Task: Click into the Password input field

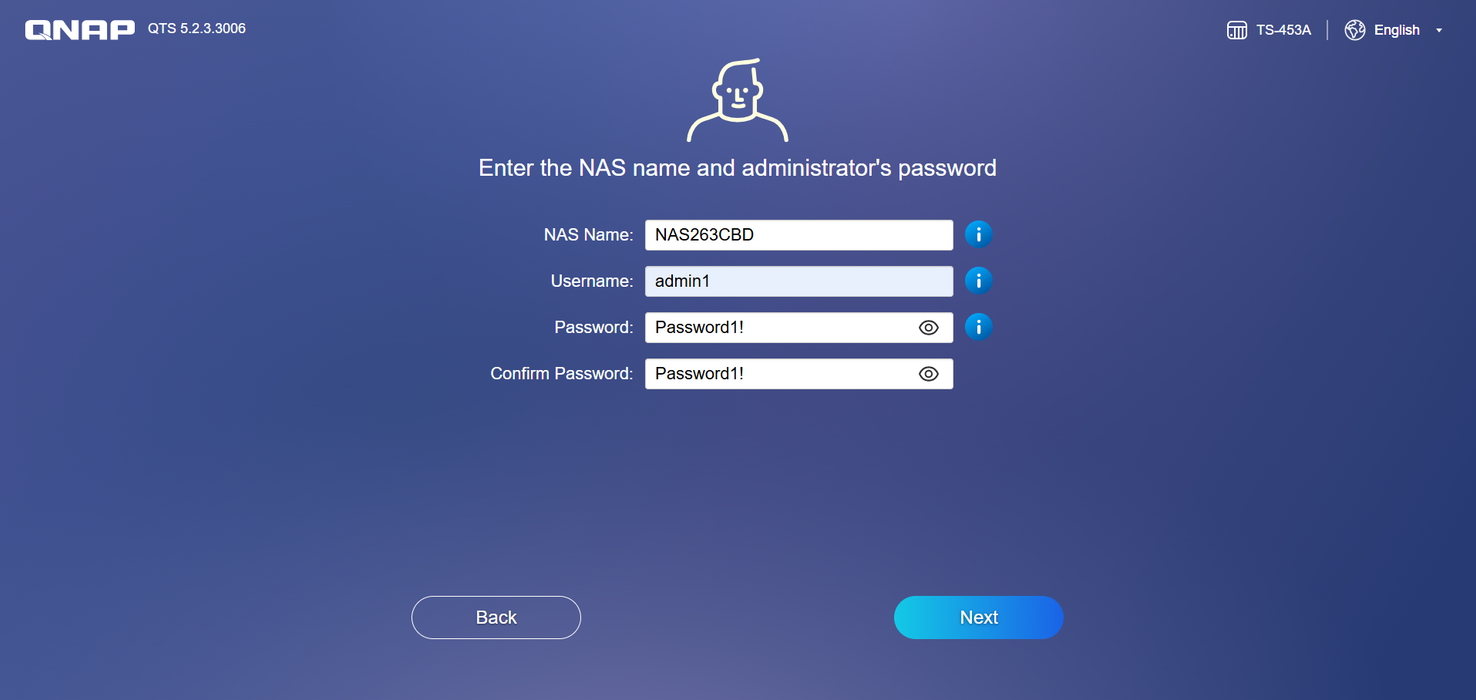Action: tap(780, 327)
